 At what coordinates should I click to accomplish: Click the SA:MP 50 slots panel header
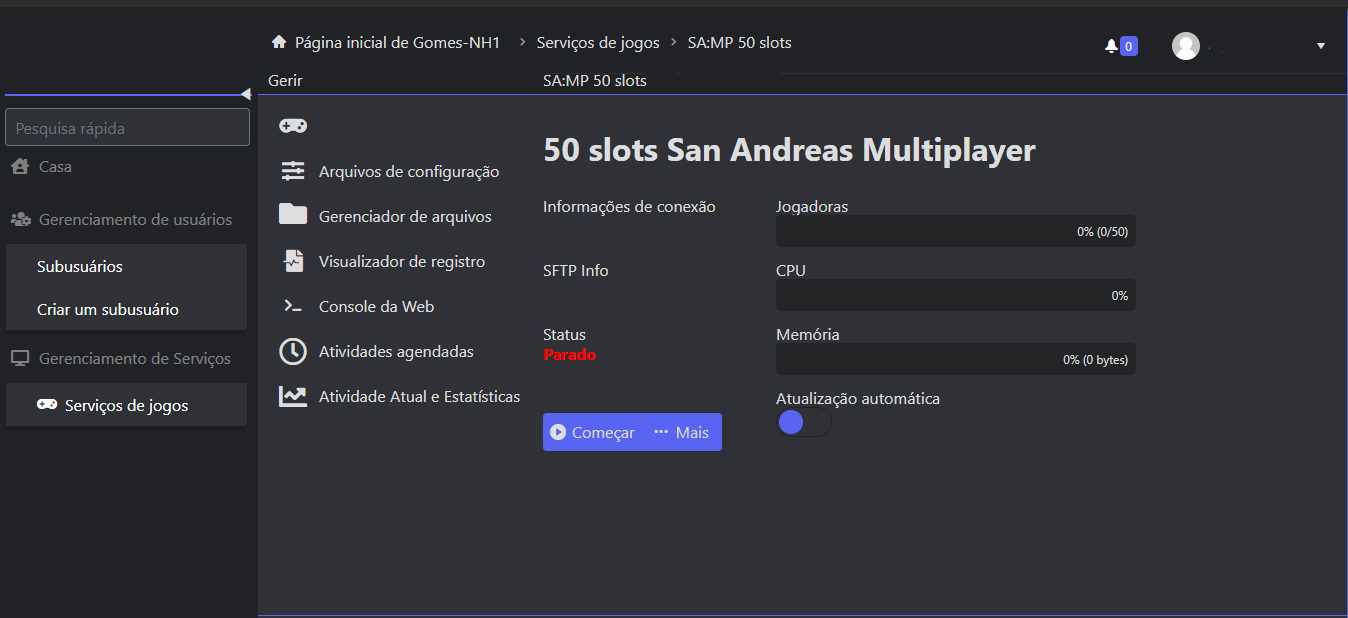(x=595, y=80)
